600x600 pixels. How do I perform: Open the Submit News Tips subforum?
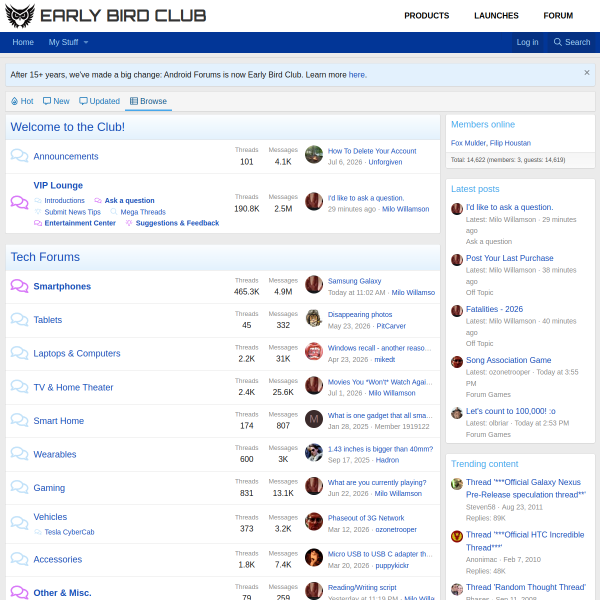pos(72,212)
